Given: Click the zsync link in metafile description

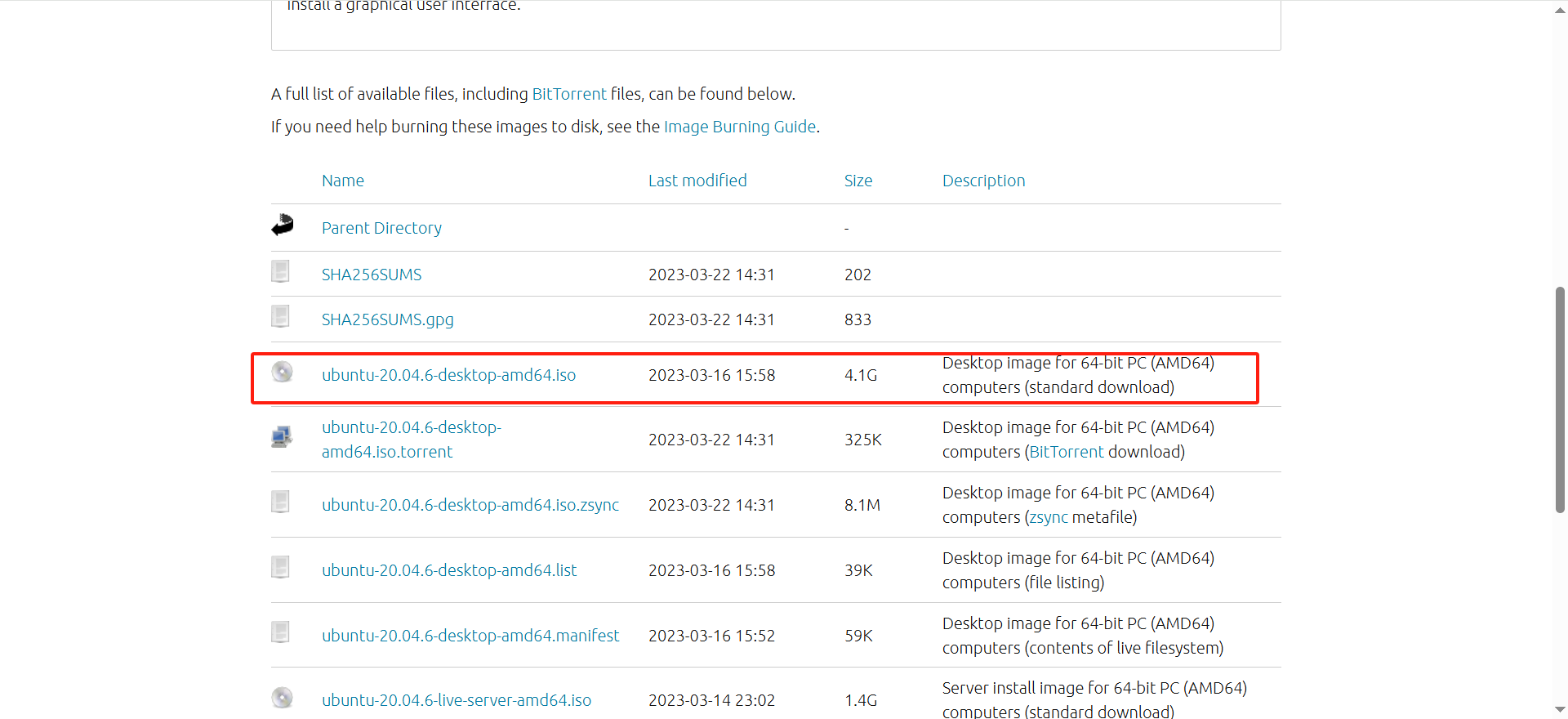Looking at the screenshot, I should 1049,517.
